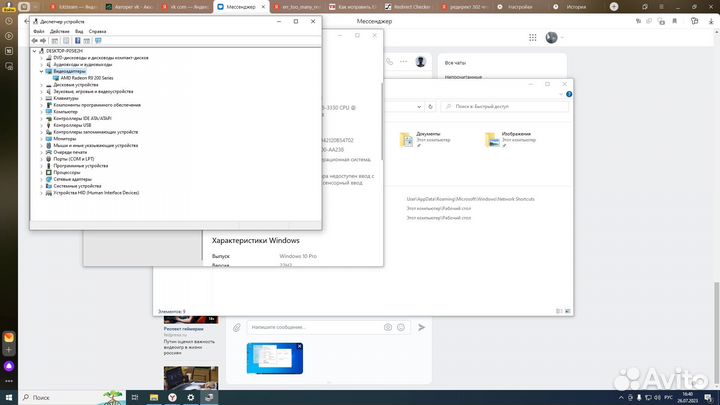This screenshot has height=405, width=720.
Task: Click the Все чаты filter
Action: pos(455,63)
